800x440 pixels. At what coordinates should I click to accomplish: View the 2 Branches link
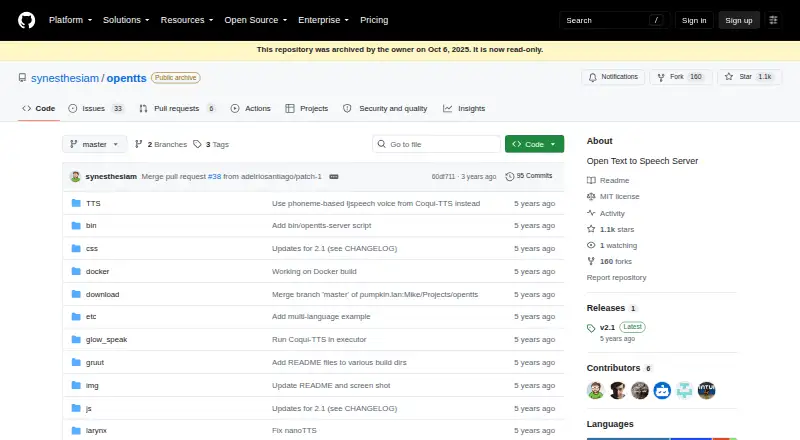tap(161, 144)
